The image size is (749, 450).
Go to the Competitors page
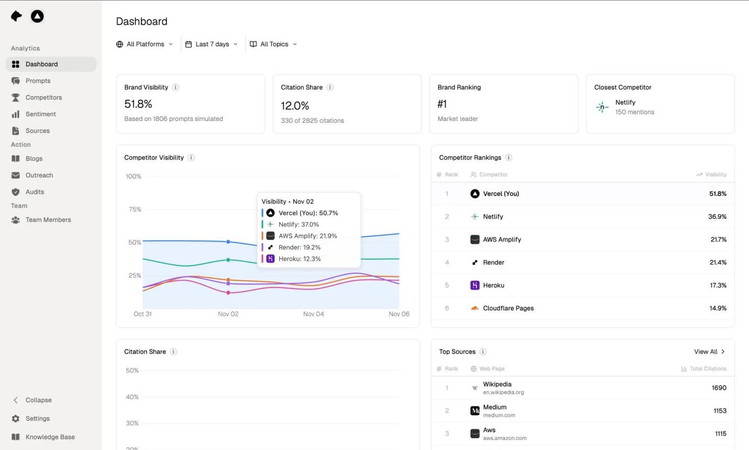click(x=51, y=97)
